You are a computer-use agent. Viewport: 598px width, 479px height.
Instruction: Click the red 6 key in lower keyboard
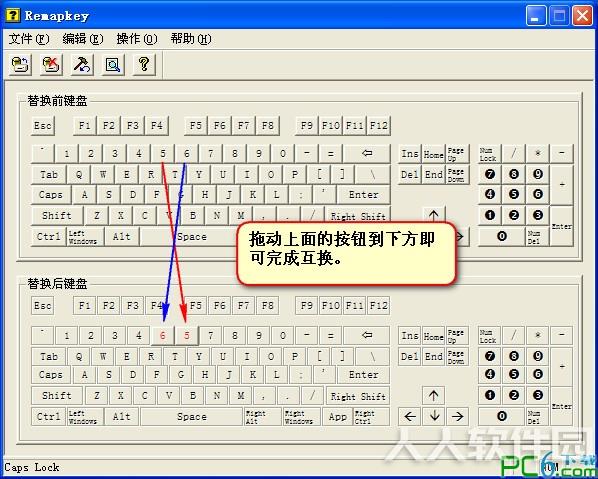click(163, 336)
